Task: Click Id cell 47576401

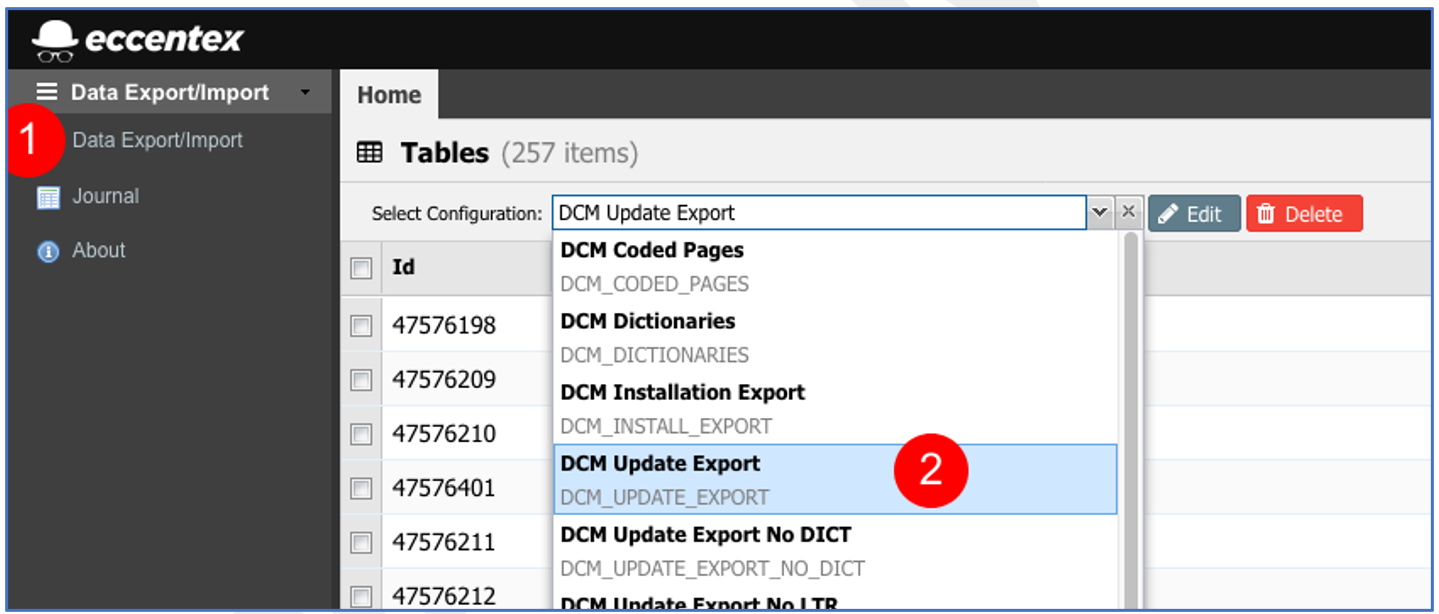Action: (x=443, y=488)
